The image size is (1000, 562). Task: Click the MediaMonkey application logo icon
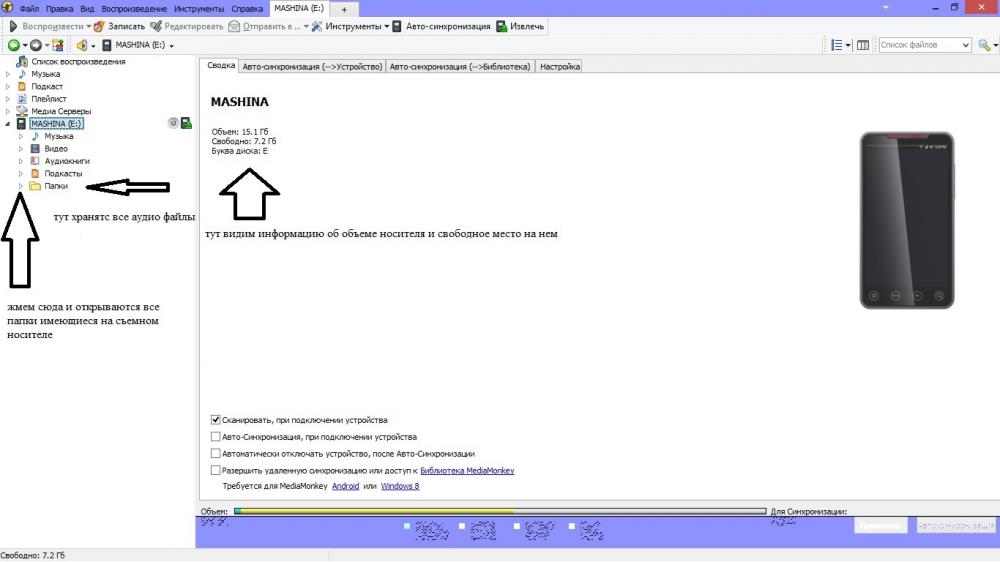pos(7,8)
